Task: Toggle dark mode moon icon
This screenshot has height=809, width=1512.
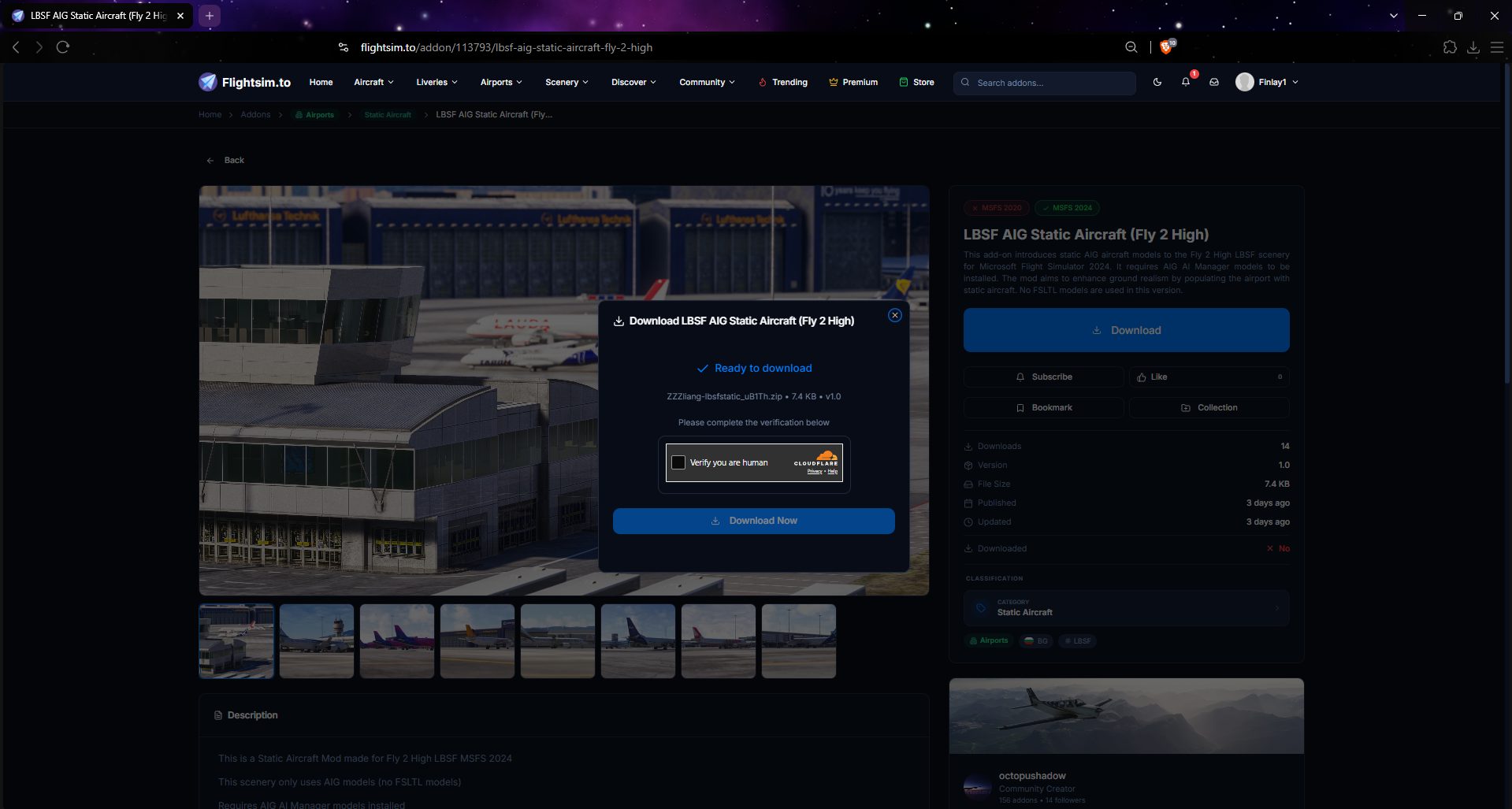Action: pyautogui.click(x=1157, y=82)
